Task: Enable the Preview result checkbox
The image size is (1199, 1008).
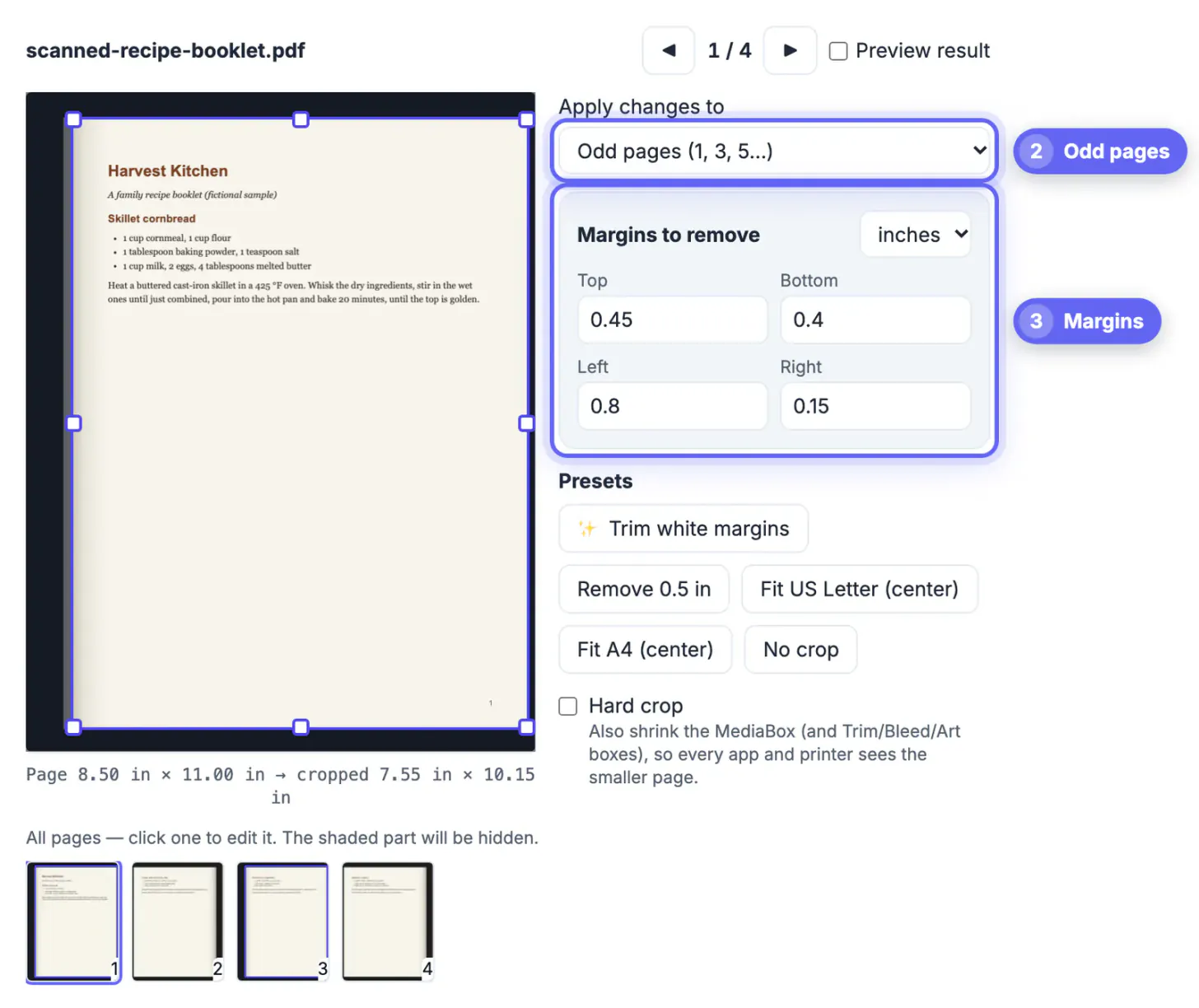Action: point(838,51)
